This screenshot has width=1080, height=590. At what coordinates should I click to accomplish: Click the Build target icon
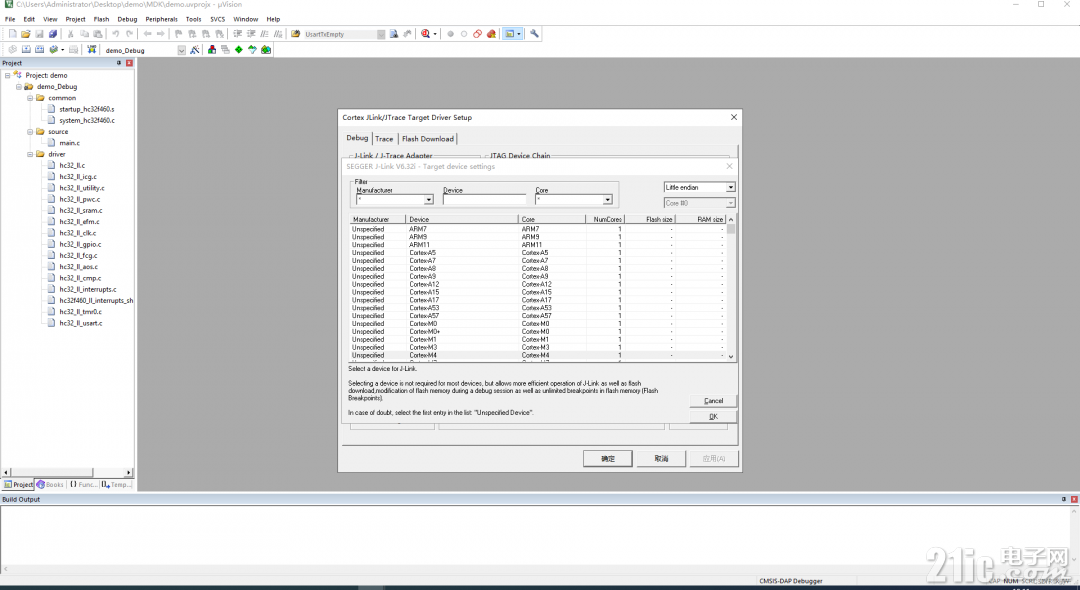pyautogui.click(x=26, y=50)
